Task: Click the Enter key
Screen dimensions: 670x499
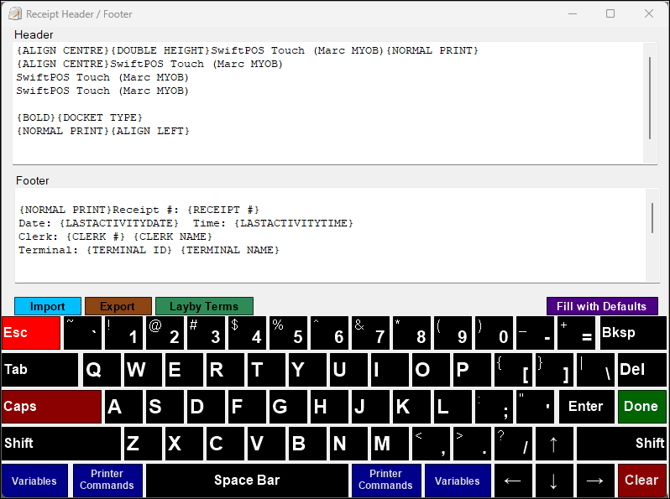Action: (x=586, y=406)
